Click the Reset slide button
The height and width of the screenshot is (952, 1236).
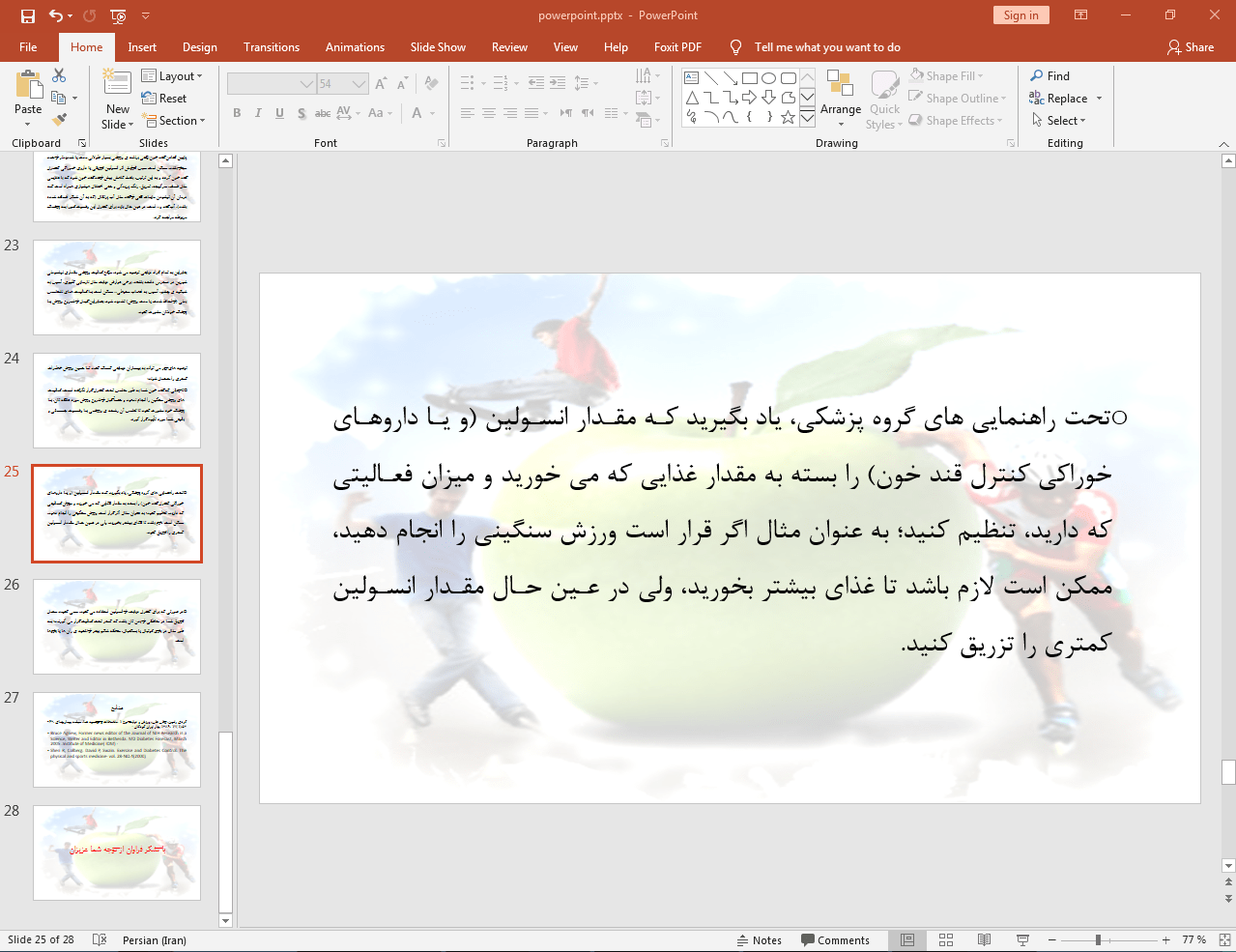point(164,98)
